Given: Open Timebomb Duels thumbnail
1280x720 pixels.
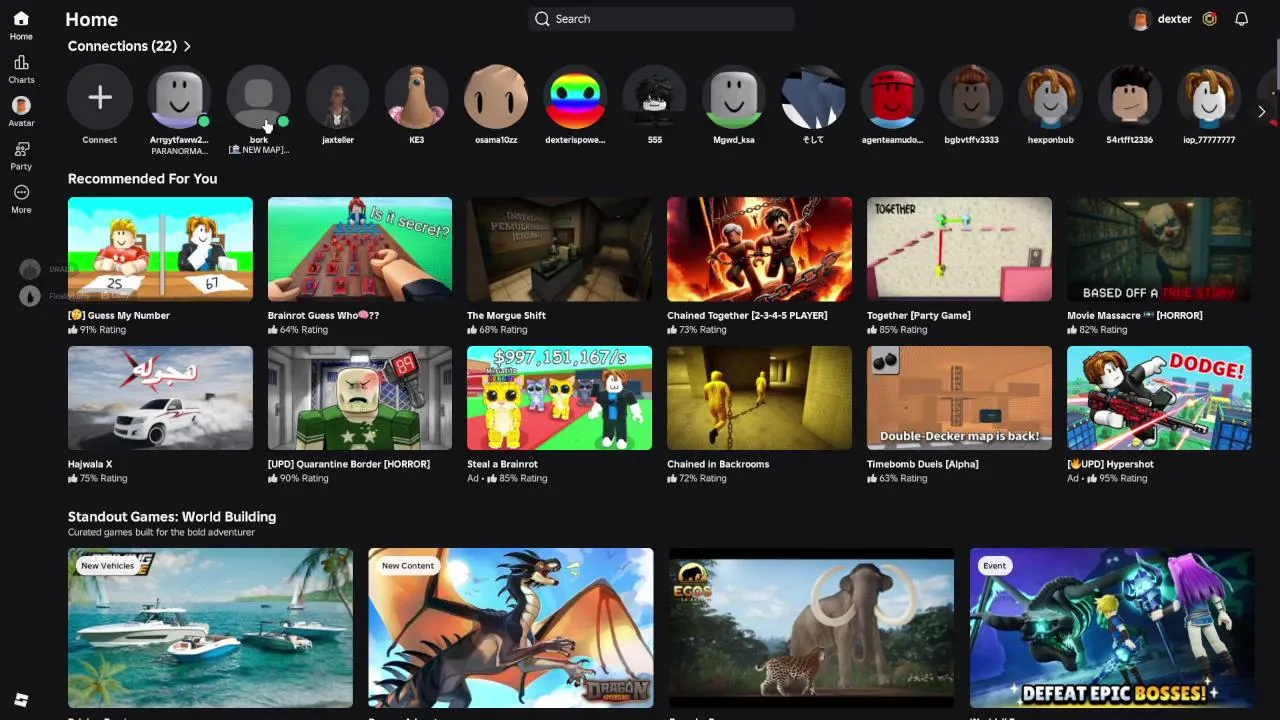Looking at the screenshot, I should [x=959, y=398].
